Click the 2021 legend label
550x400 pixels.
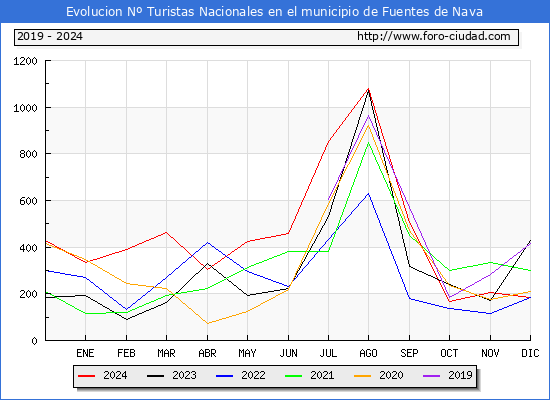322,375
